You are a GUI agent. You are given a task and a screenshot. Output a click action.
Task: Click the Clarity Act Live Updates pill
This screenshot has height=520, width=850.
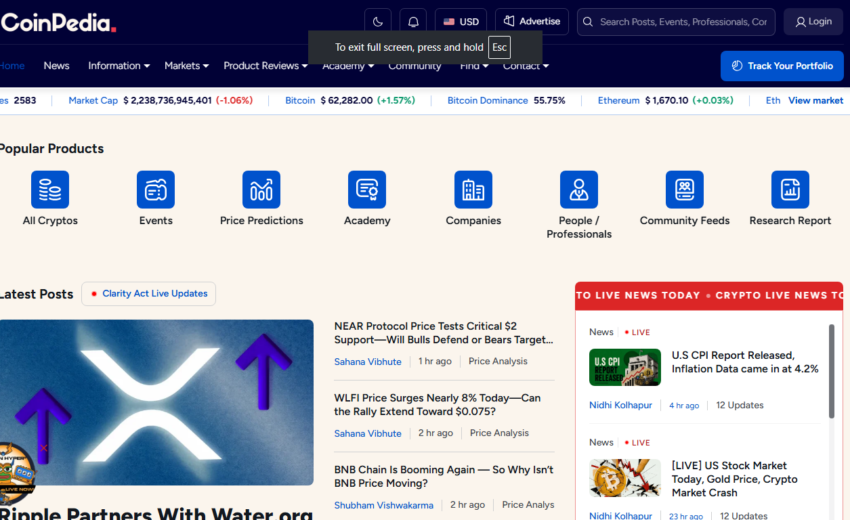tap(149, 293)
